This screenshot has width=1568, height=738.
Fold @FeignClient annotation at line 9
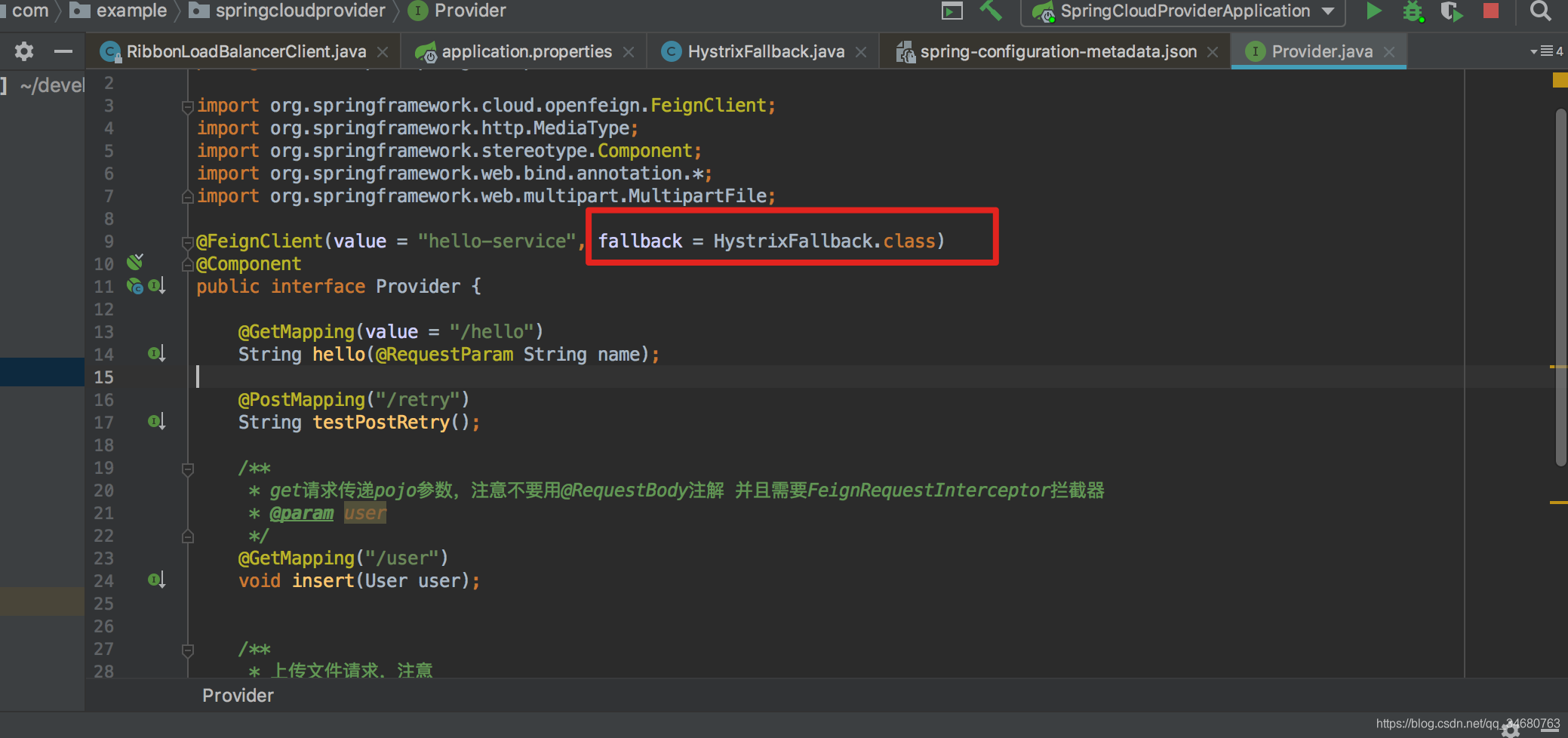point(188,242)
